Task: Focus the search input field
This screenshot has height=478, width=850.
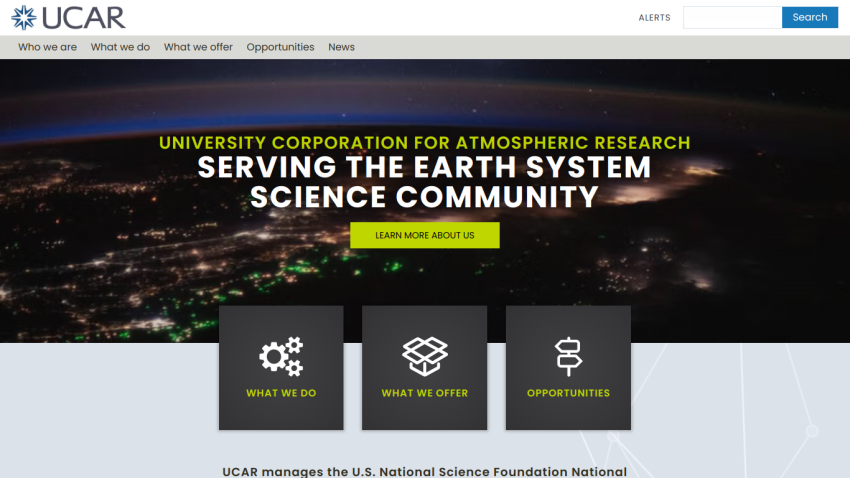Action: point(732,17)
